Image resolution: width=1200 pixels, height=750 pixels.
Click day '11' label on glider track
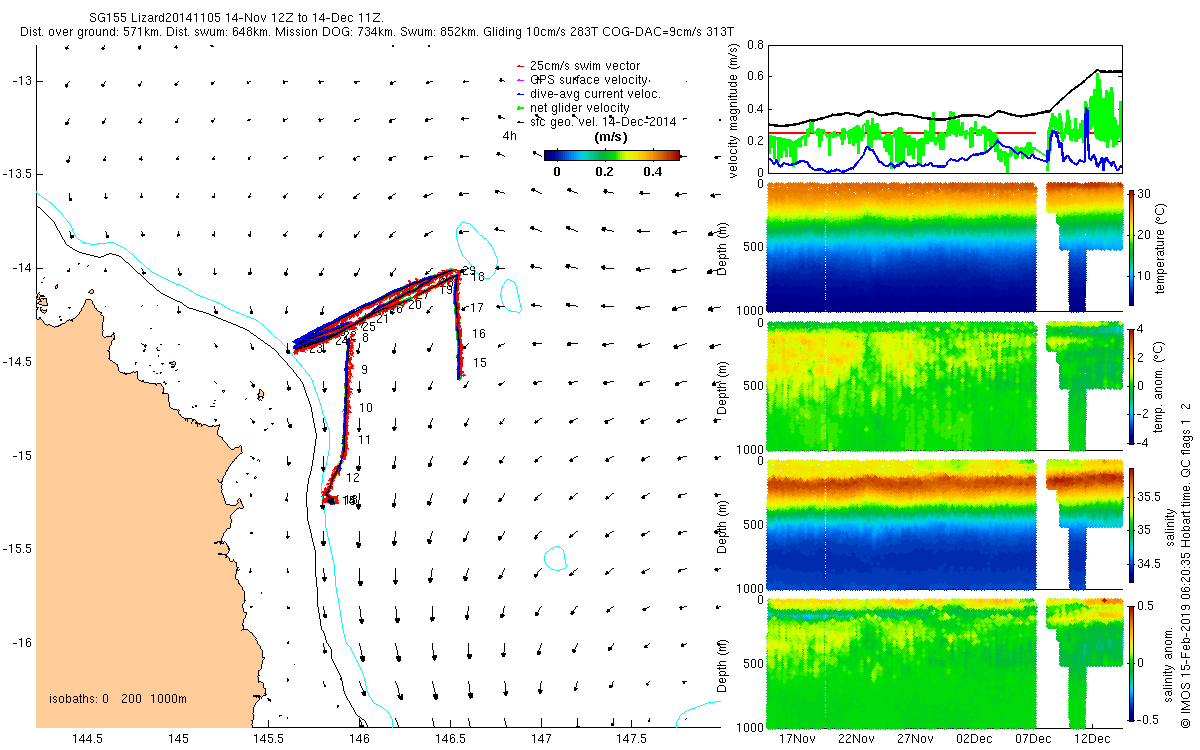click(x=365, y=440)
